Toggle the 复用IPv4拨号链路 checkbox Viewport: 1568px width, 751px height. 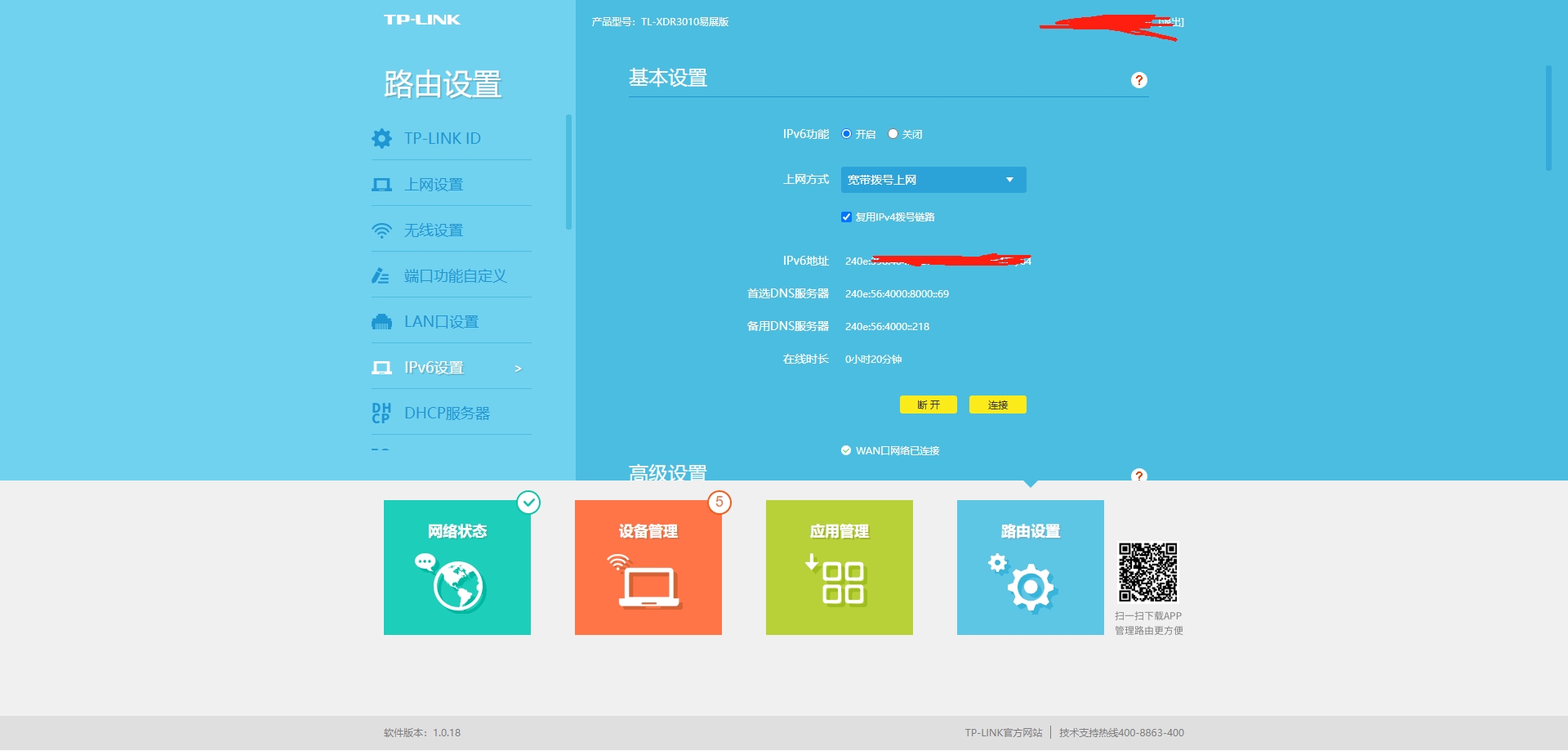(x=847, y=217)
